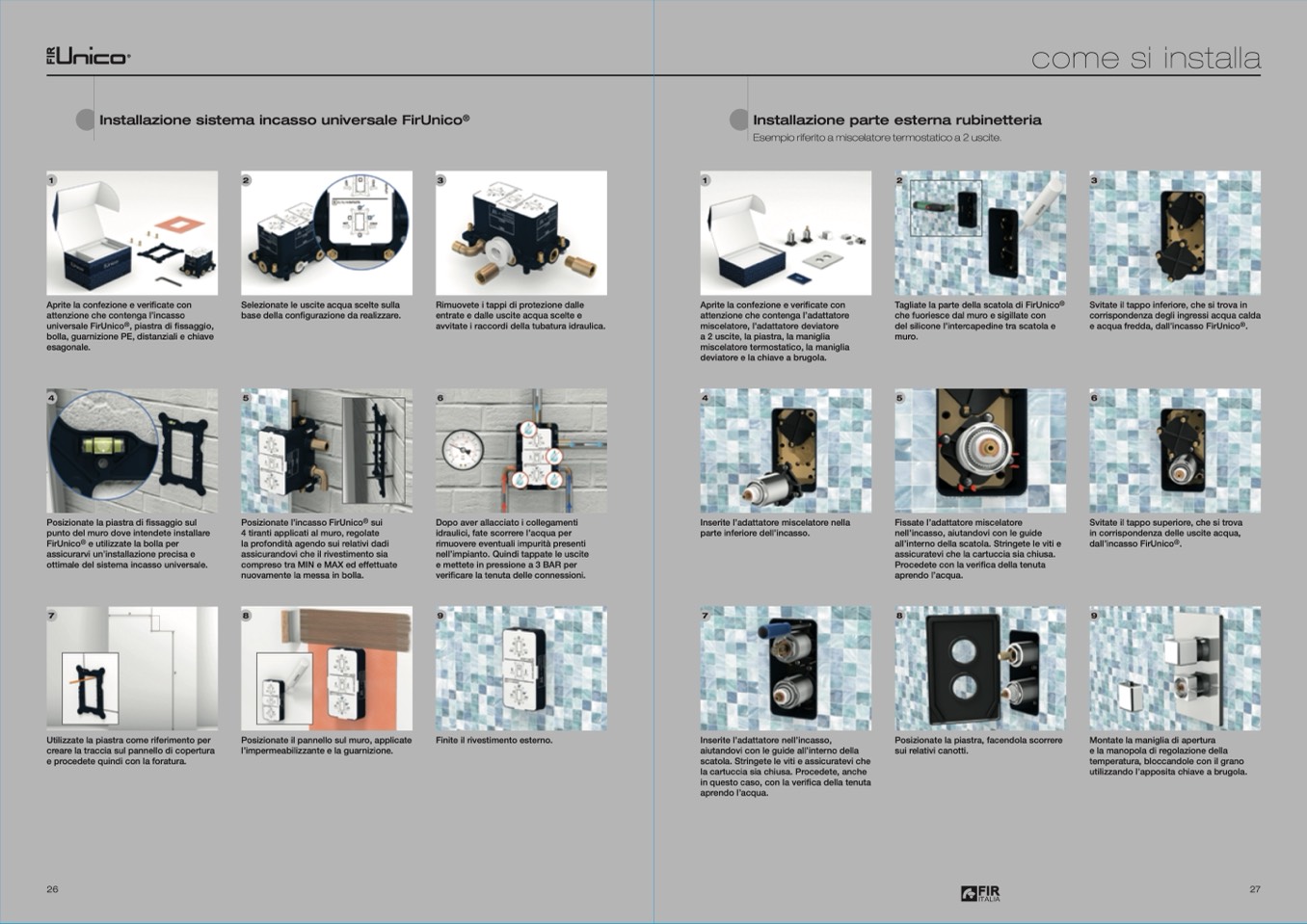This screenshot has height=924, width=1307.
Task: Open the image of orange waterproofing panel
Action: tap(326, 668)
